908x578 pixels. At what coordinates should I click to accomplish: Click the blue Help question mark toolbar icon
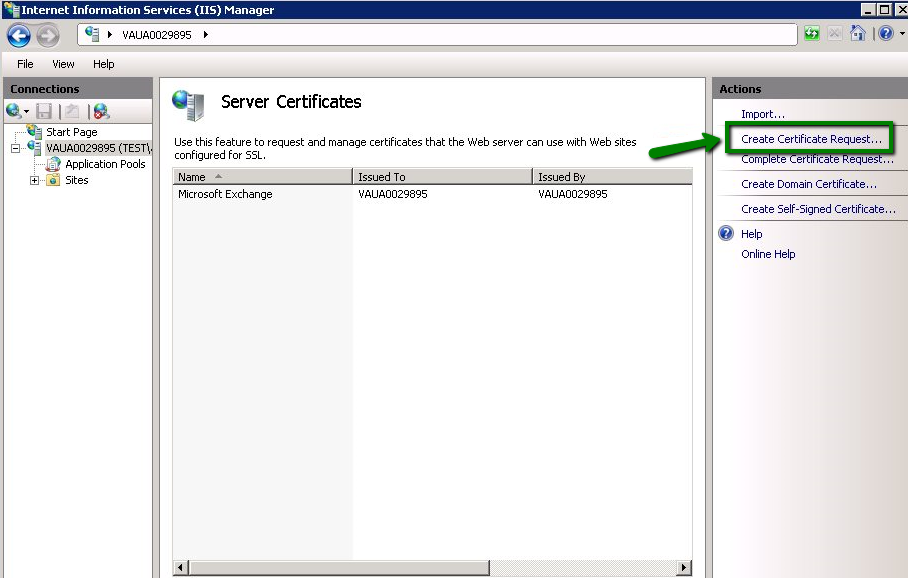pyautogui.click(x=884, y=34)
